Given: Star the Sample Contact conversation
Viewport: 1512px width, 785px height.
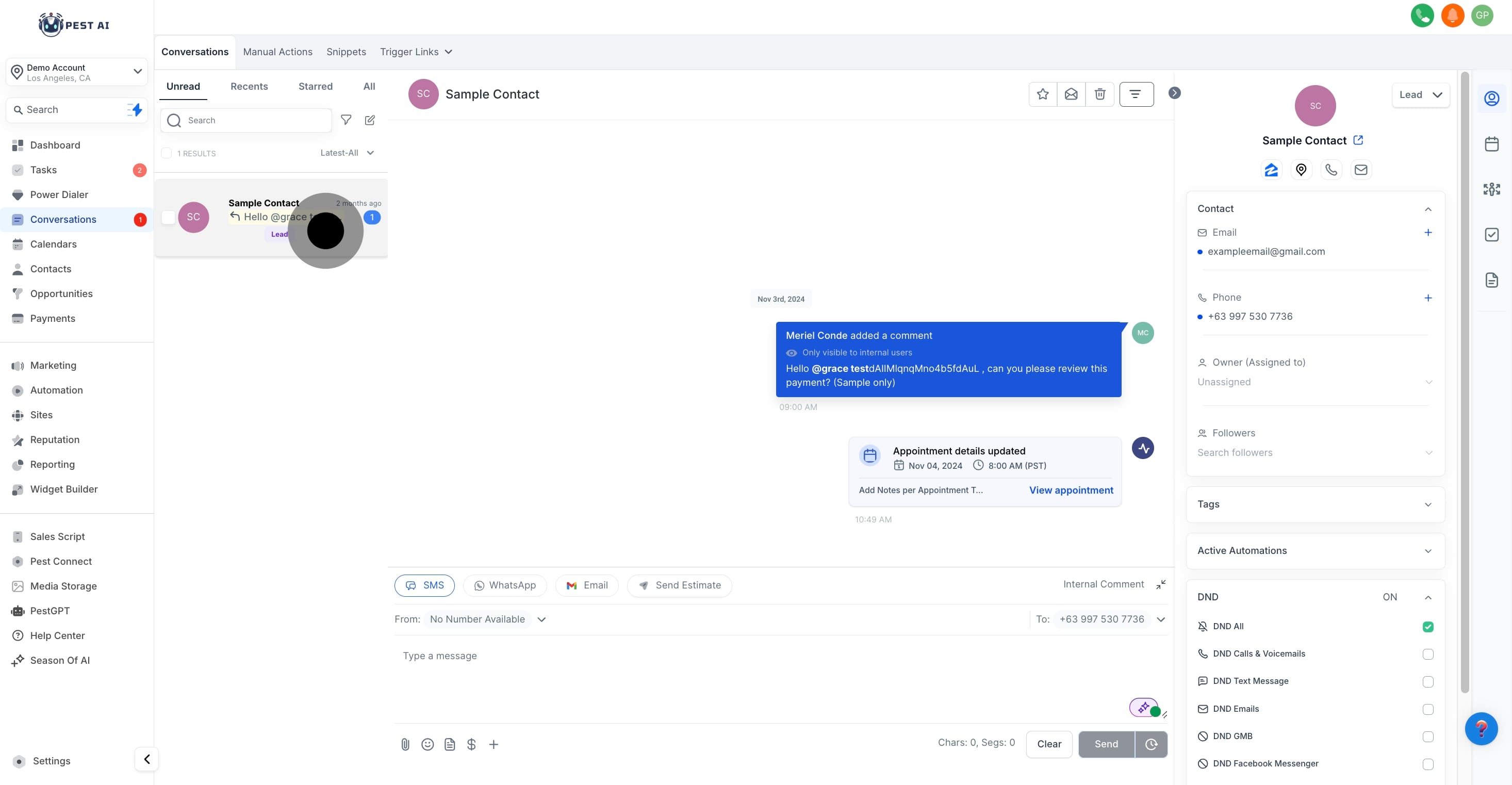Looking at the screenshot, I should [x=1042, y=94].
